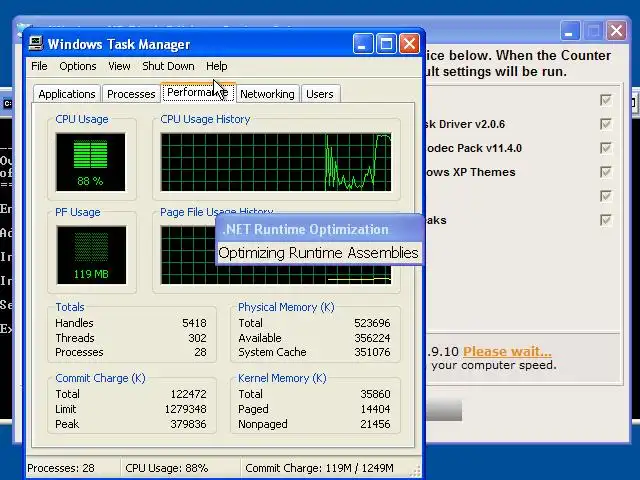Close the background installer window

[x=616, y=31]
